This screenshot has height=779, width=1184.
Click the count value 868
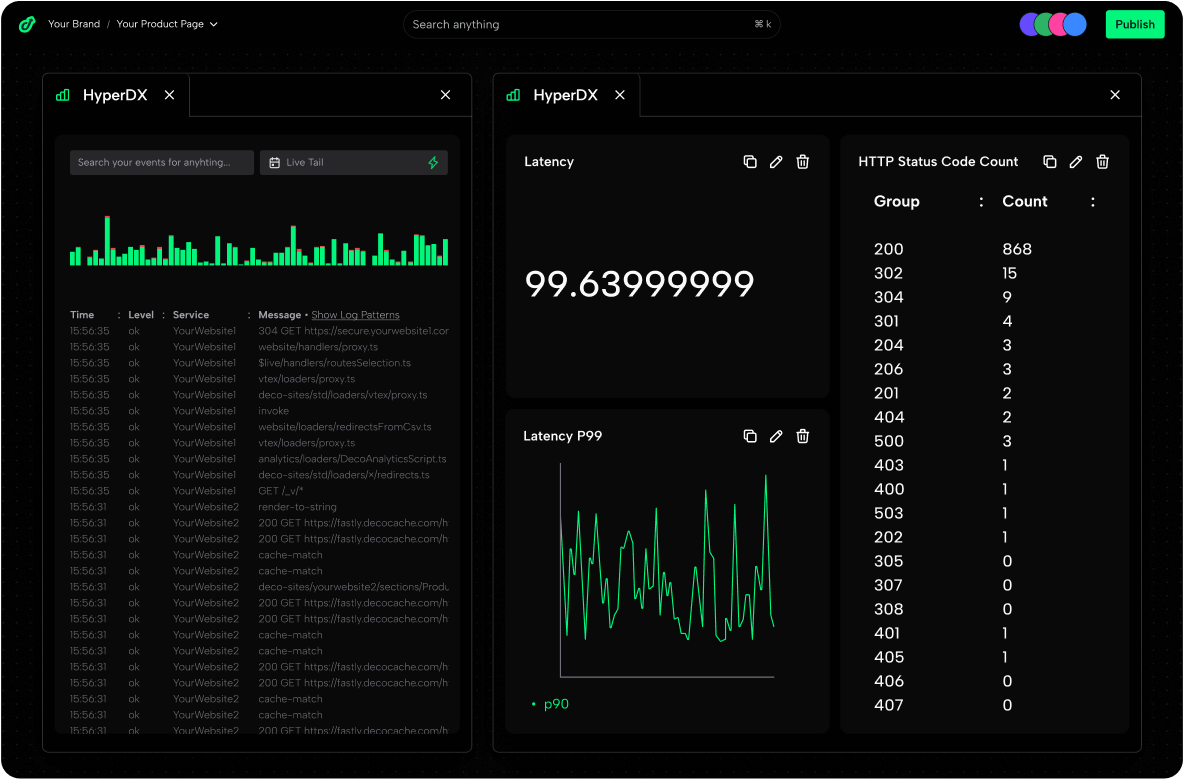[x=1016, y=249]
